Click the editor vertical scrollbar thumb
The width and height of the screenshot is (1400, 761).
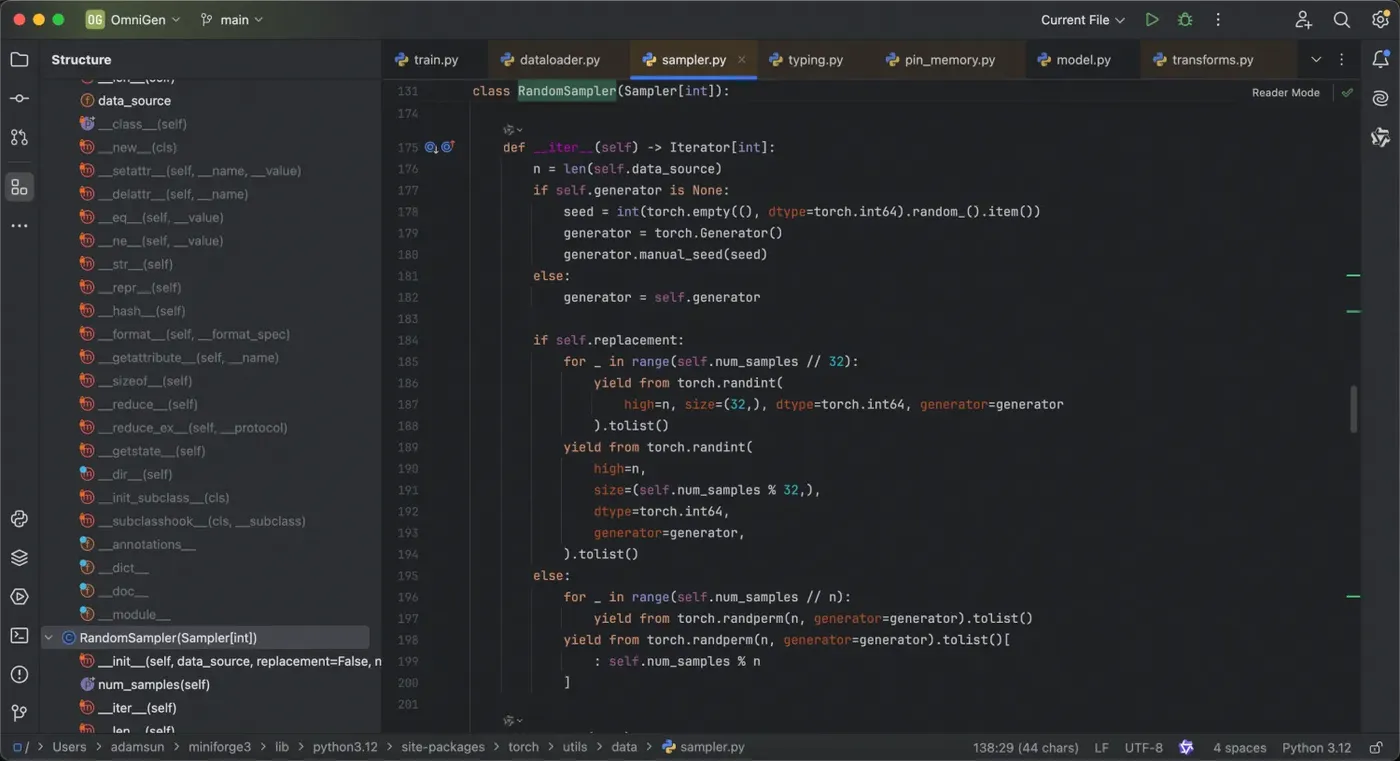point(1354,409)
